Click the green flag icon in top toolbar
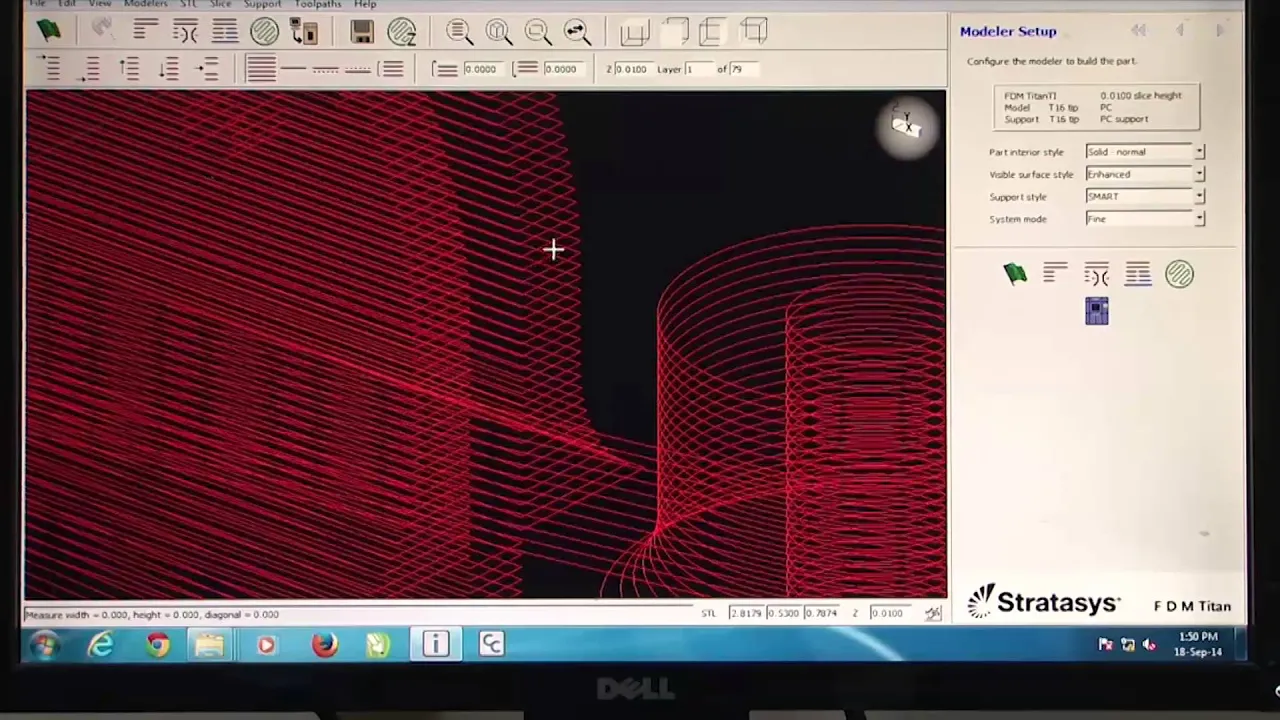 point(48,30)
